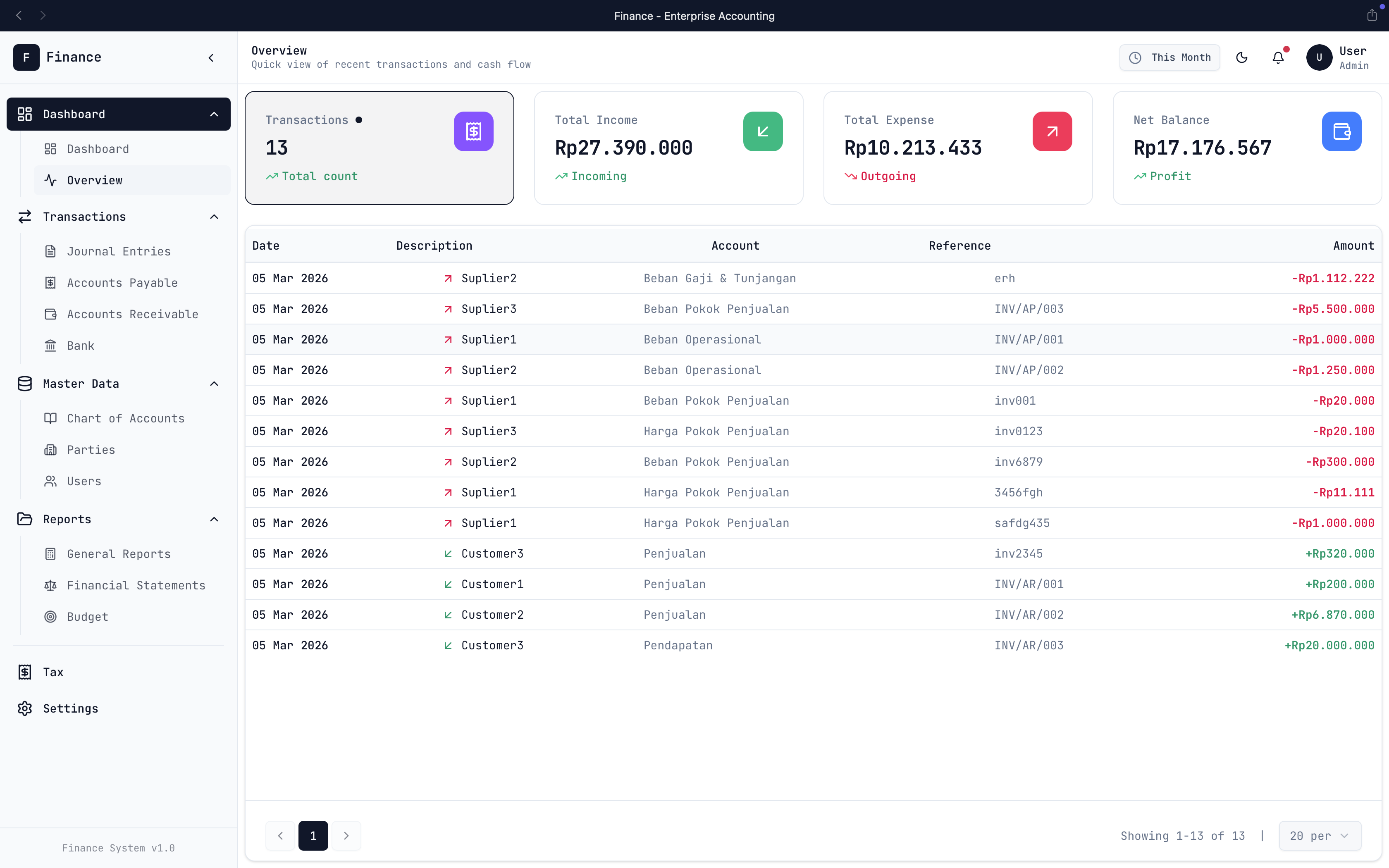Click the This Month filter button

coord(1169,57)
